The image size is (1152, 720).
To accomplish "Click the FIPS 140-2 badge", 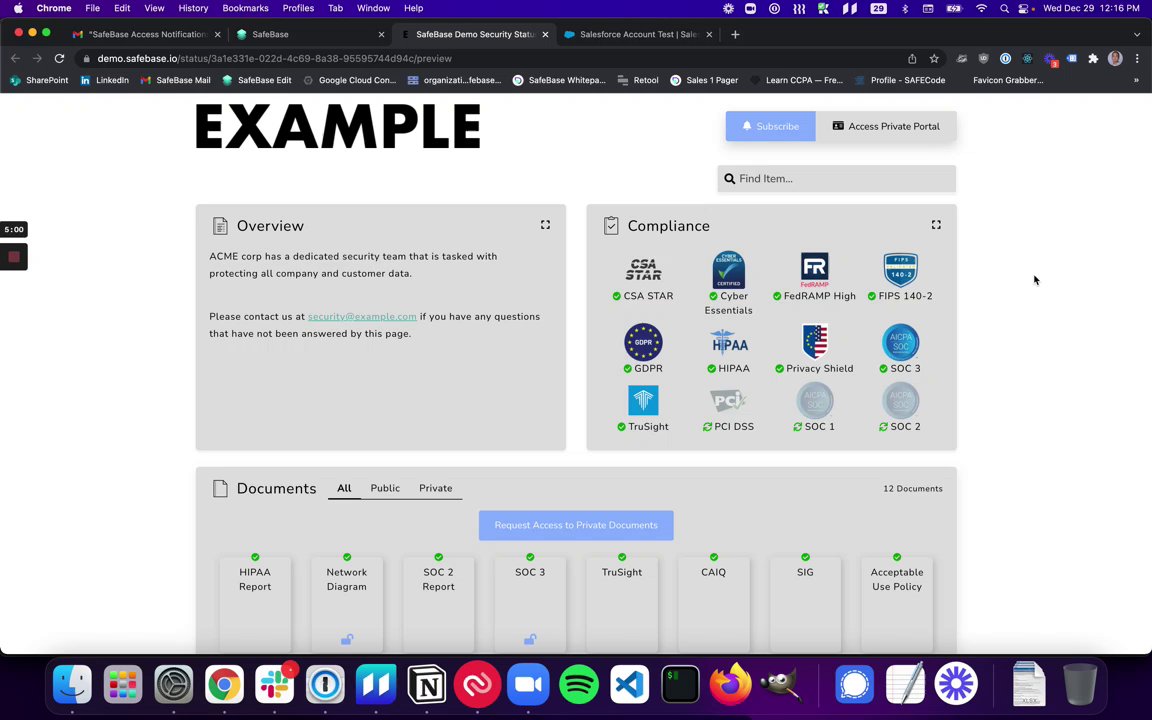I will [x=900, y=270].
